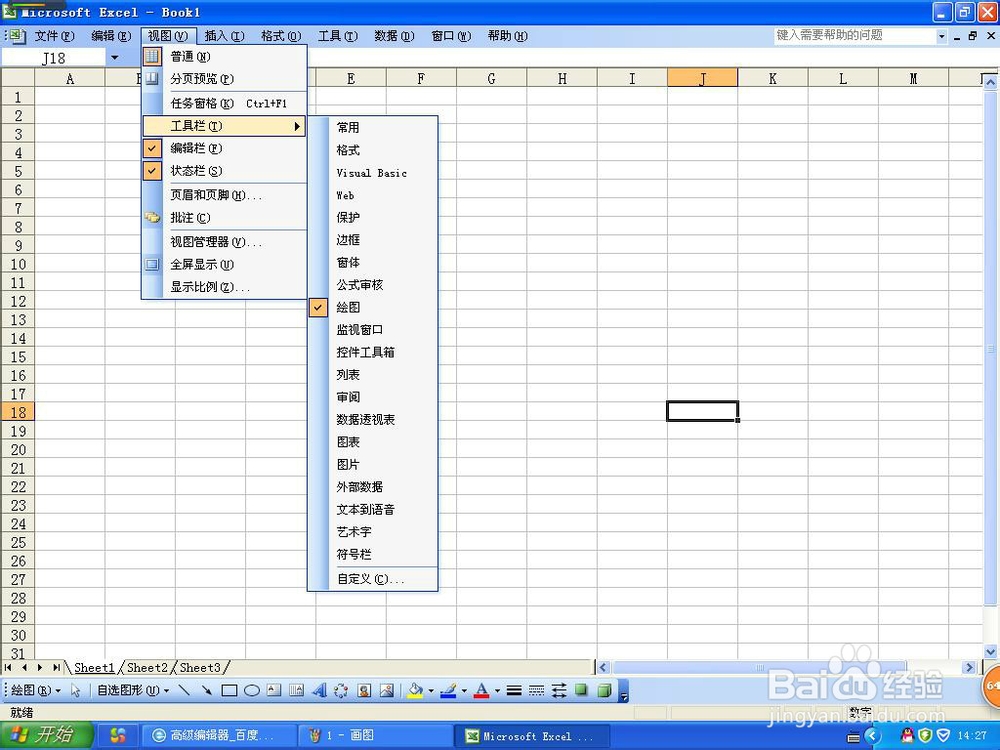Open 自定义 customize toolbars dialog
The image size is (1000, 750).
tap(373, 579)
